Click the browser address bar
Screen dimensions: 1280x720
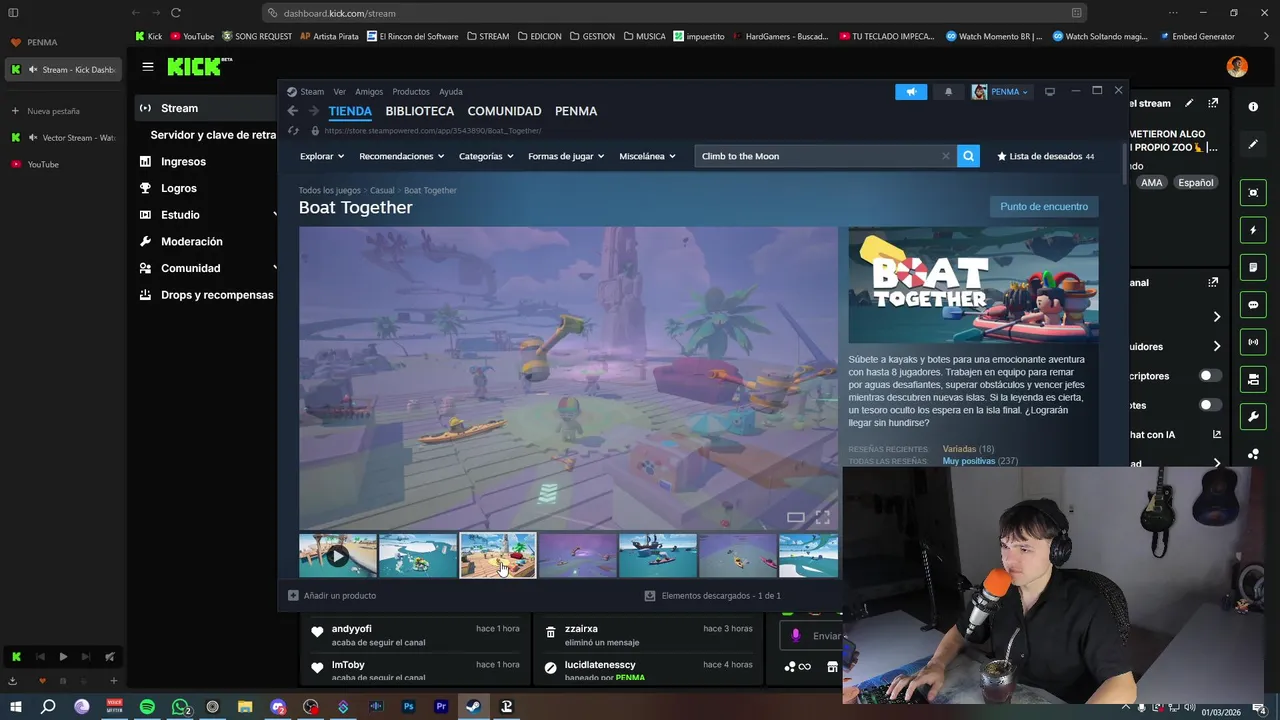(x=676, y=13)
